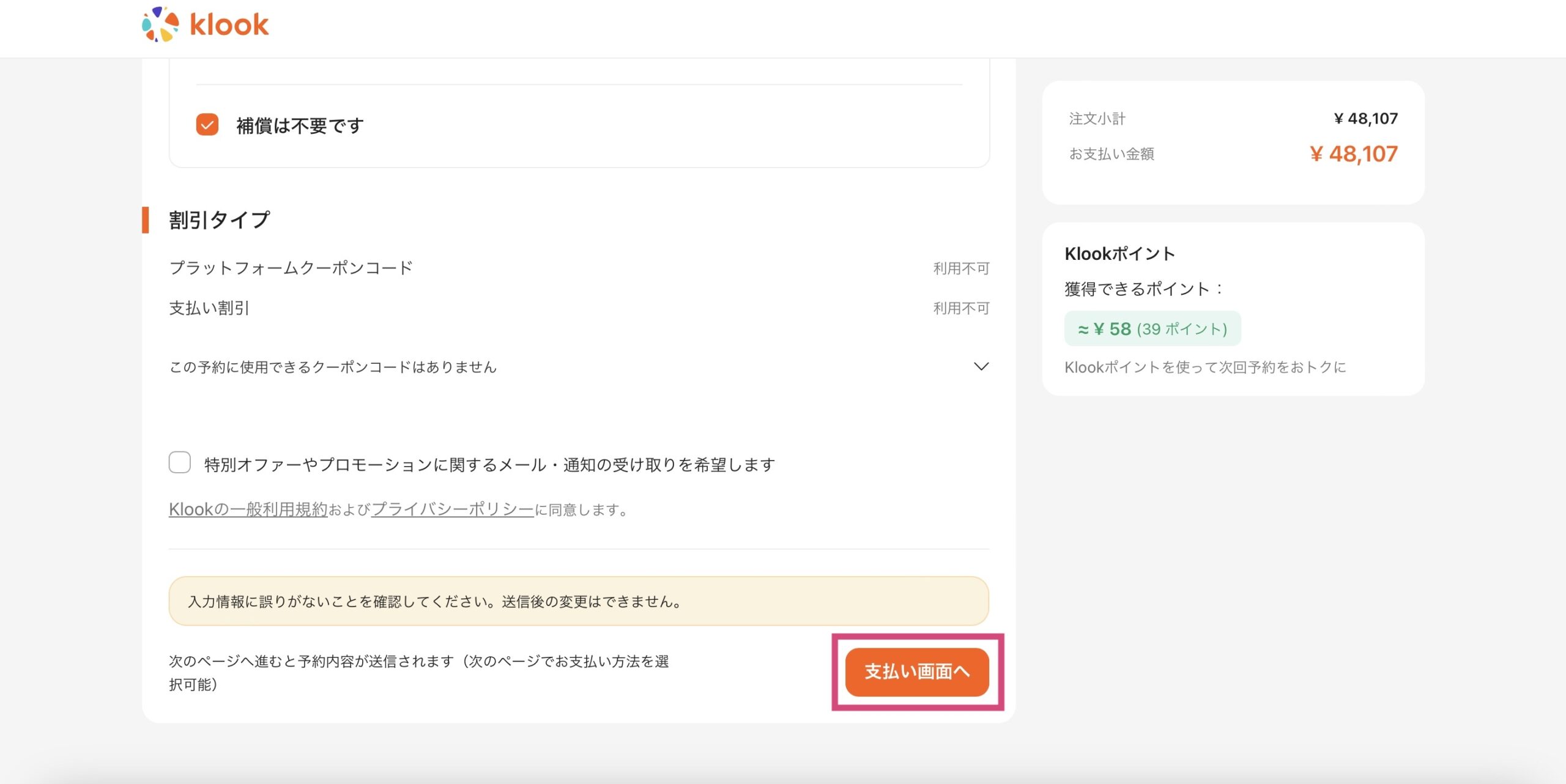
Task: Click the 注文小計 ¥ 48,107 amount
Action: coord(1366,119)
